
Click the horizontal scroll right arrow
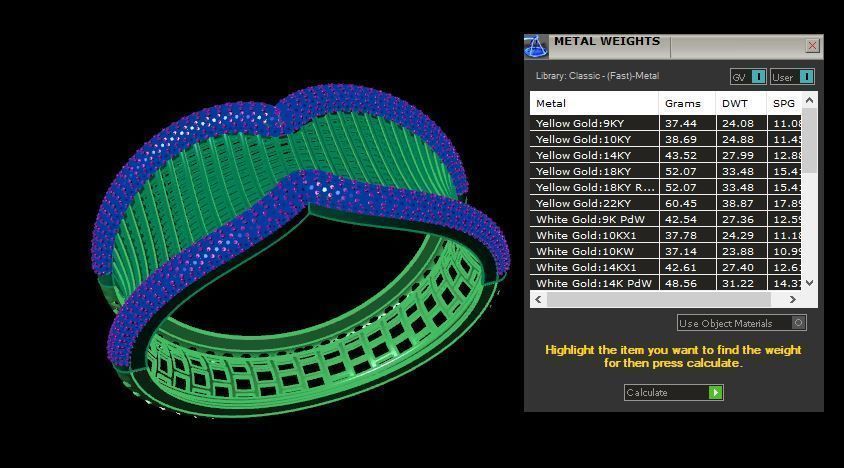click(x=793, y=299)
